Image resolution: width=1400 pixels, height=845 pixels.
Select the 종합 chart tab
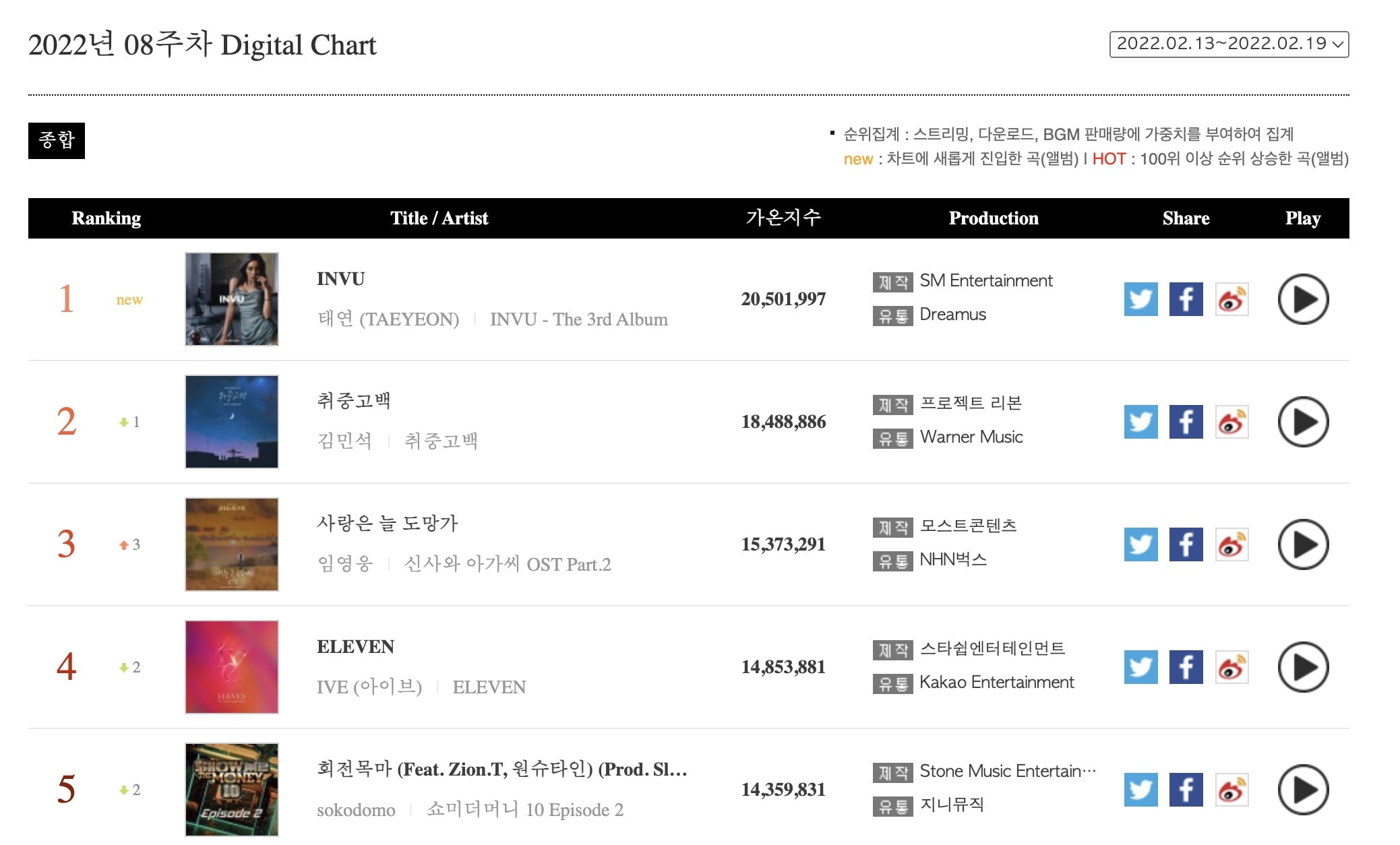(57, 140)
